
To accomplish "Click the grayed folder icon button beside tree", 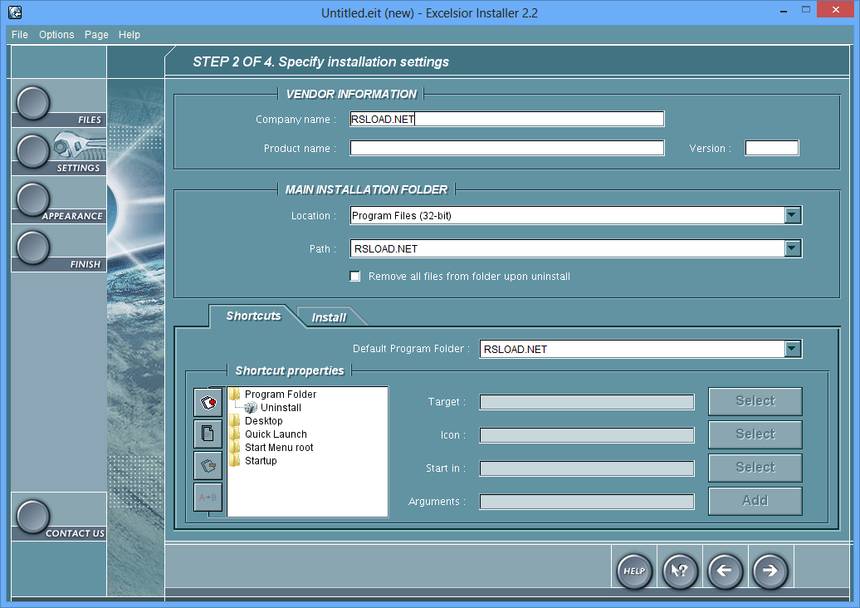I will (x=208, y=465).
